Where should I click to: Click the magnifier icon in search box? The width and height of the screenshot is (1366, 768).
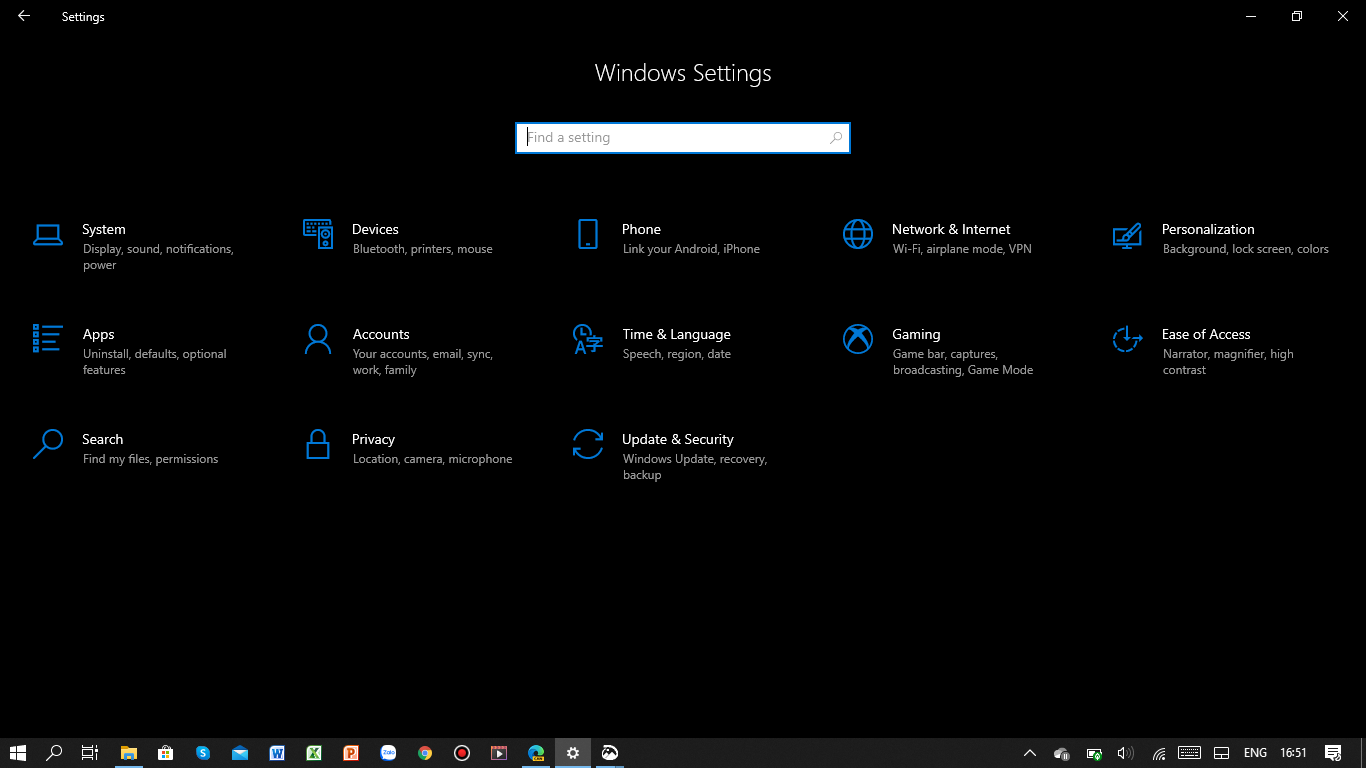[836, 138]
